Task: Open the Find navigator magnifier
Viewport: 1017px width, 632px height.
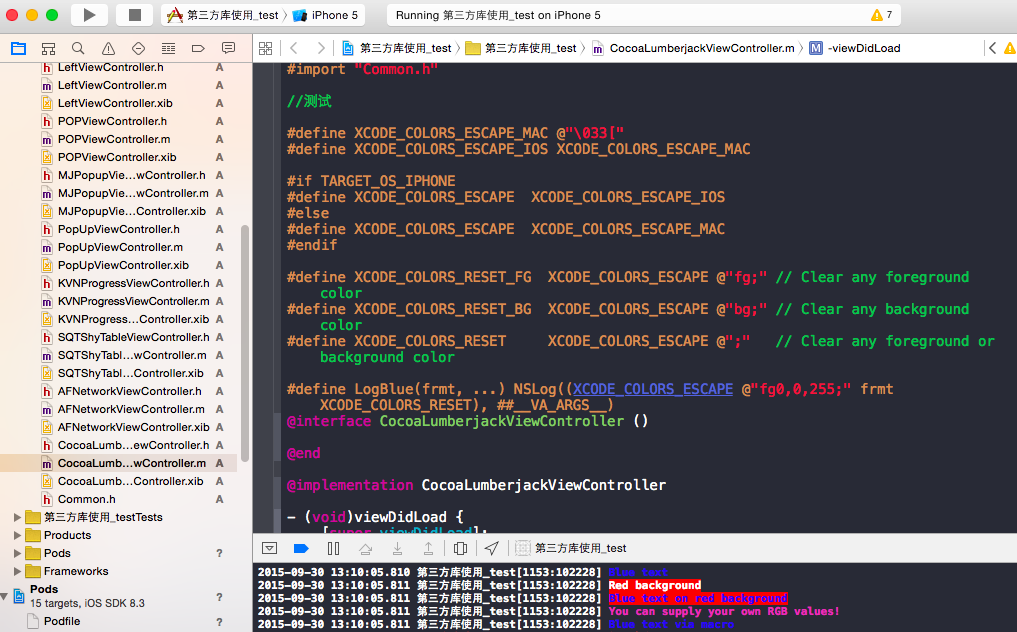Action: click(x=78, y=48)
